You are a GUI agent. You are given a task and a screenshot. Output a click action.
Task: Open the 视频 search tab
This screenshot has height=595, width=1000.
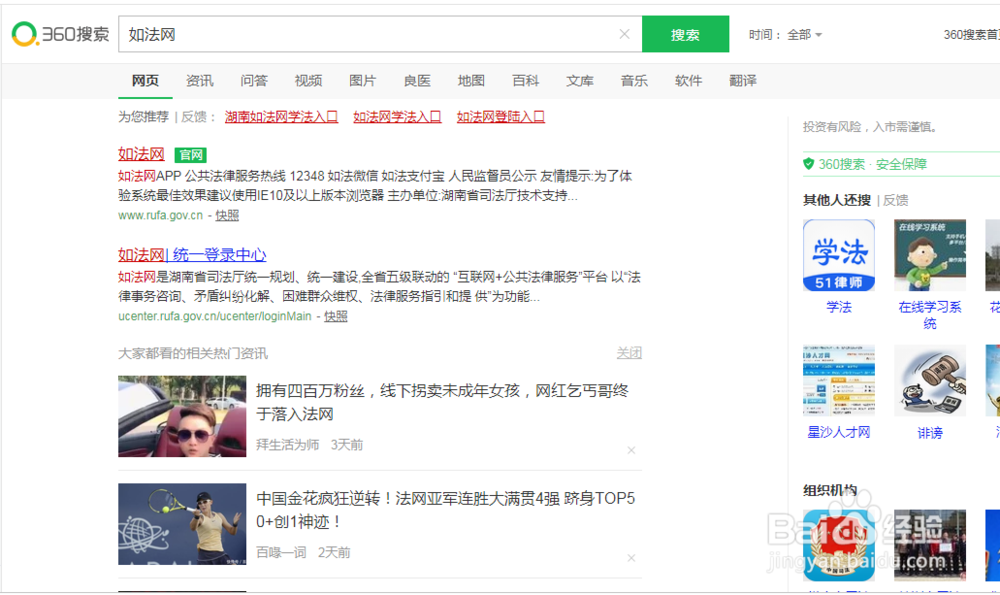click(x=308, y=80)
